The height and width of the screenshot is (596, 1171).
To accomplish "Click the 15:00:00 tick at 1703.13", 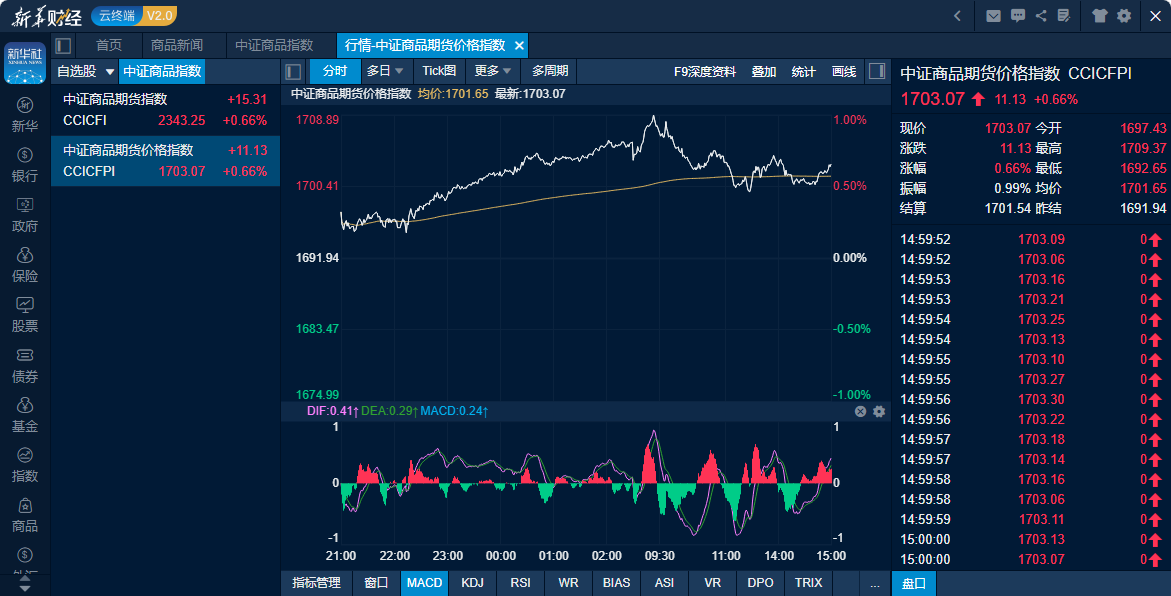I will (x=1031, y=539).
